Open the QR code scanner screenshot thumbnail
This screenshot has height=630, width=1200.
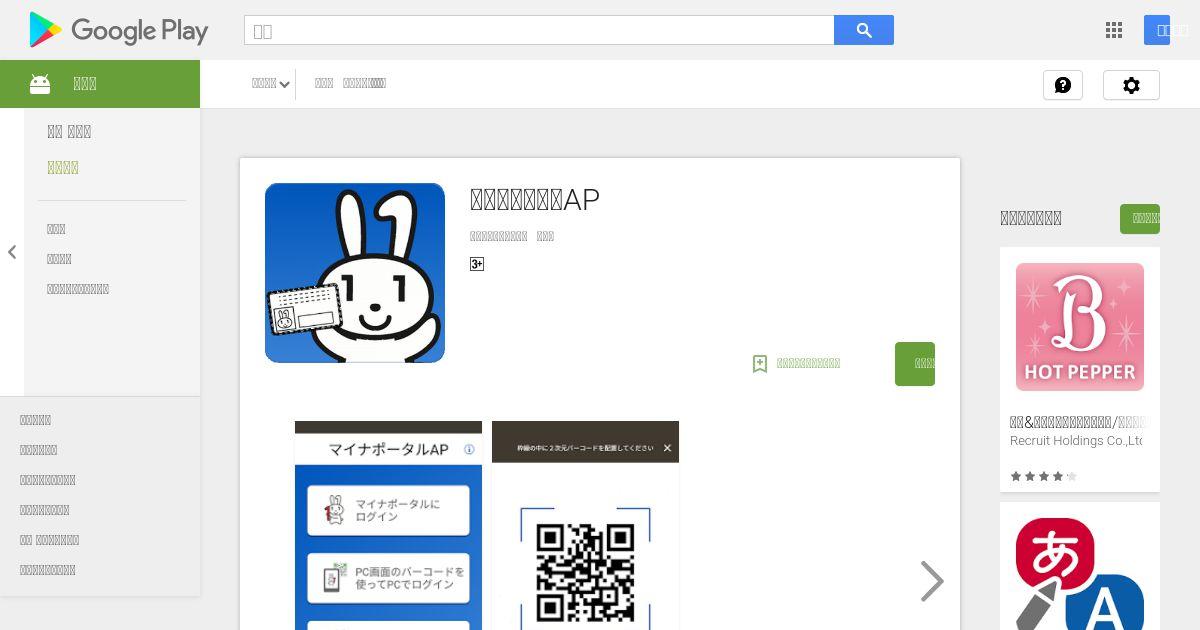tap(585, 525)
